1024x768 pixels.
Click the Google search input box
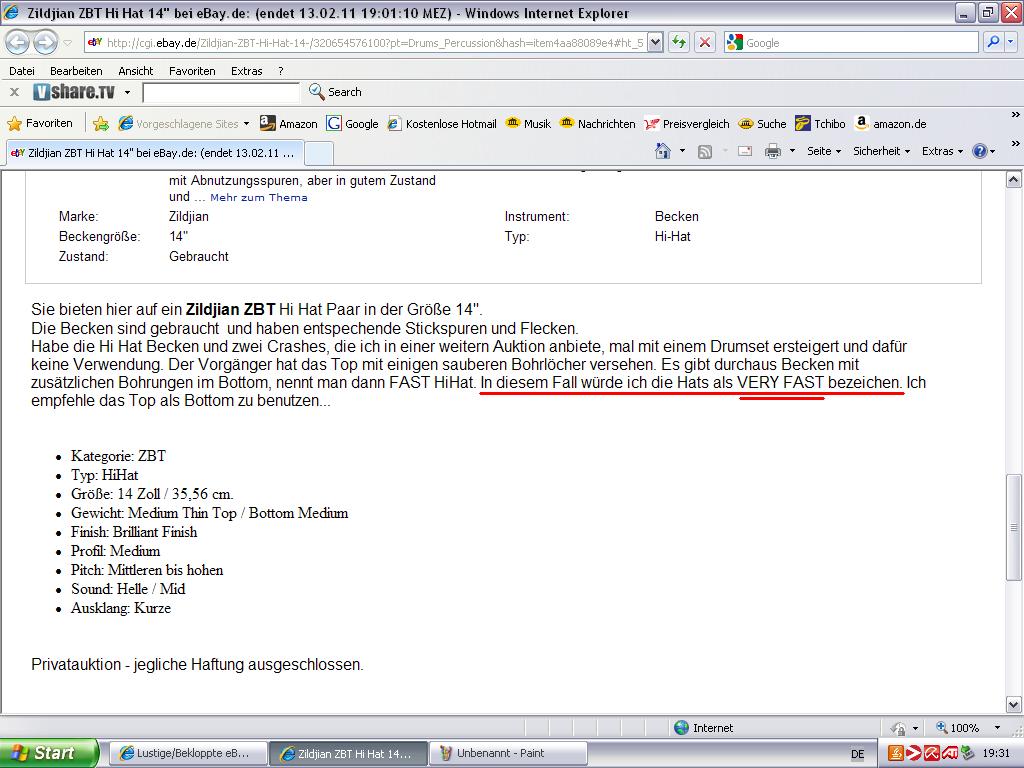pyautogui.click(x=850, y=42)
